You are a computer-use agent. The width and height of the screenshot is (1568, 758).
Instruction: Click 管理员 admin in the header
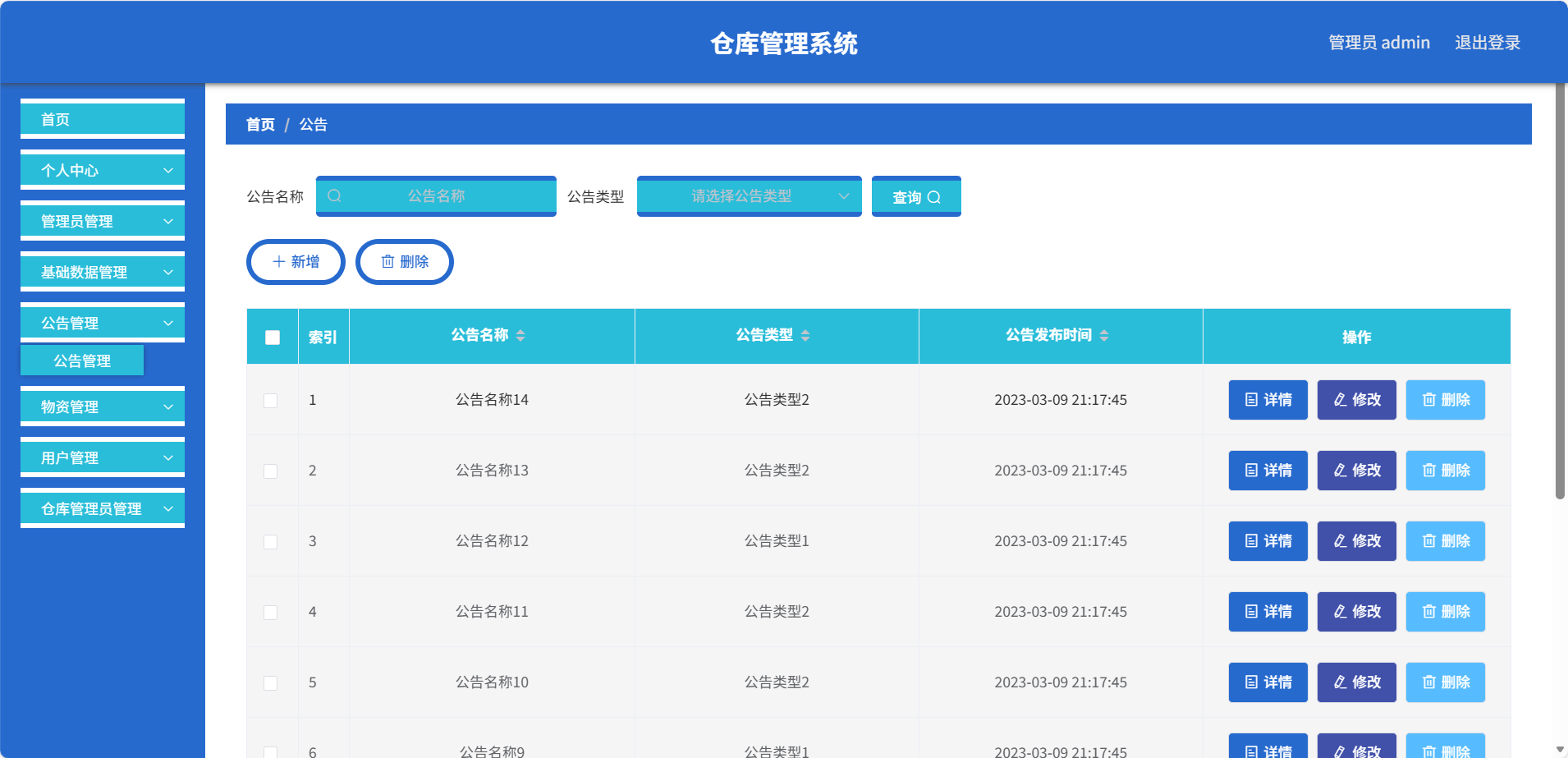pos(1379,43)
